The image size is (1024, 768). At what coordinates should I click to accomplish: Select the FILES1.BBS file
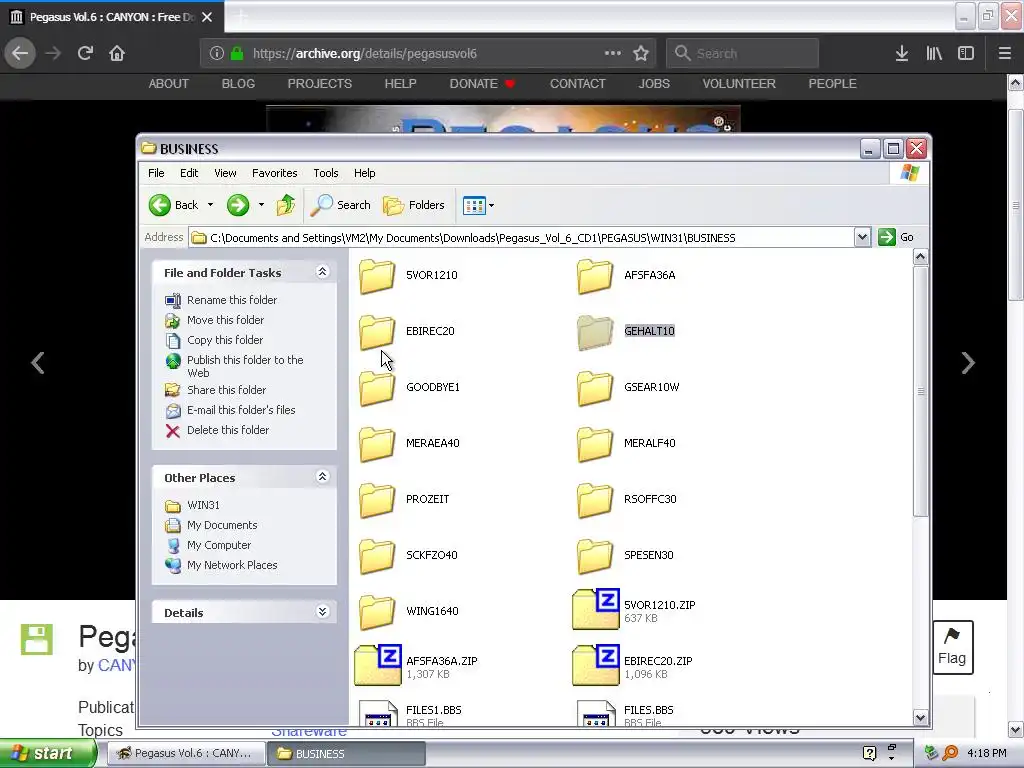(411, 713)
